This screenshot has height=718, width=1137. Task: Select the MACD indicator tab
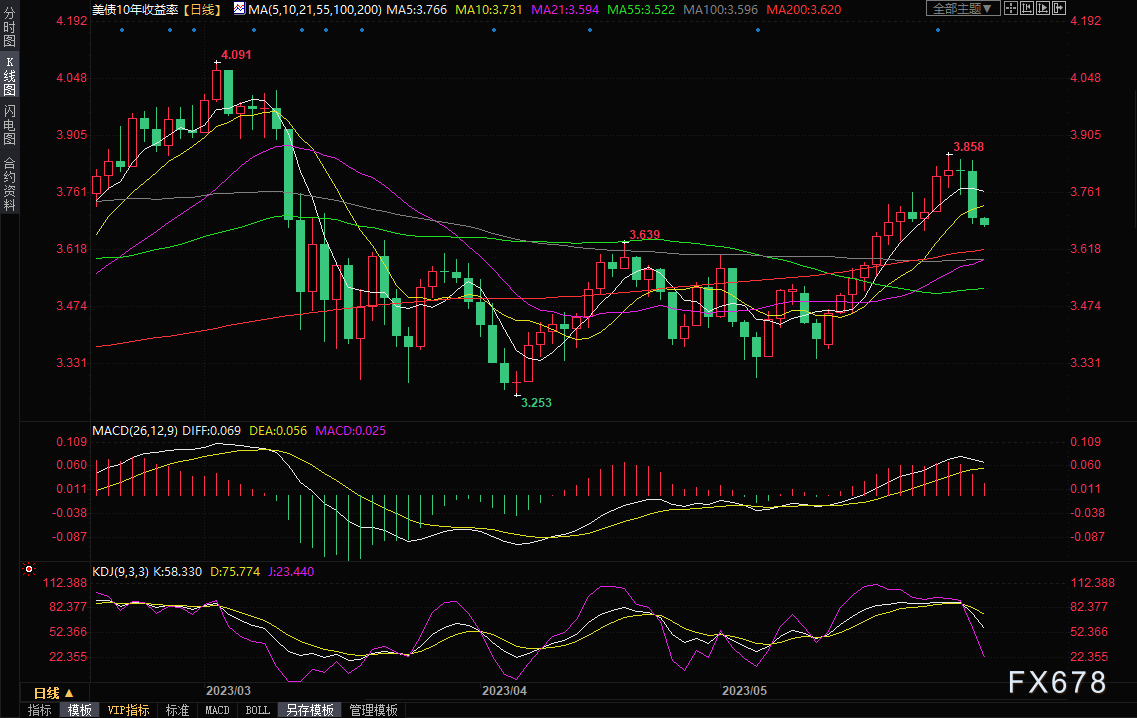217,710
